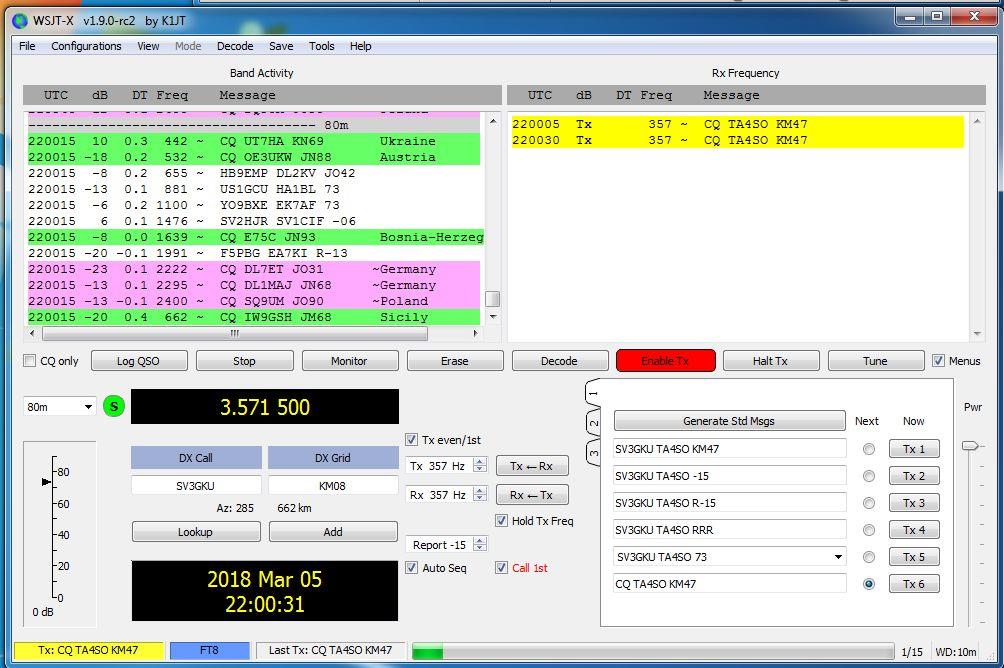The image size is (1004, 668).
Task: Open the Help menu
Action: pyautogui.click(x=360, y=46)
